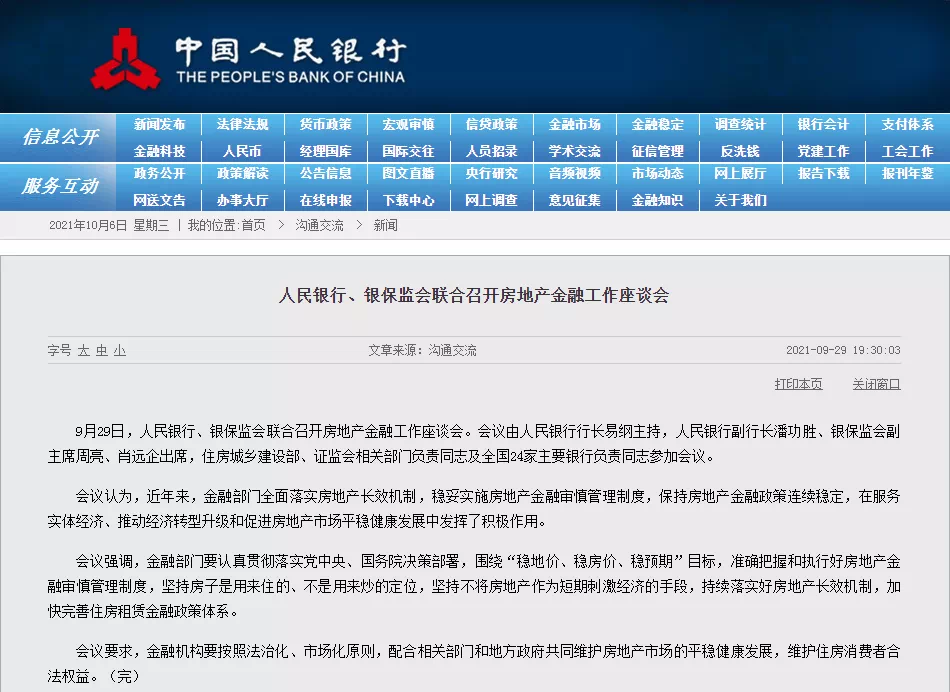Set font size to large (大)
Viewport: 950px width, 692px height.
point(84,351)
